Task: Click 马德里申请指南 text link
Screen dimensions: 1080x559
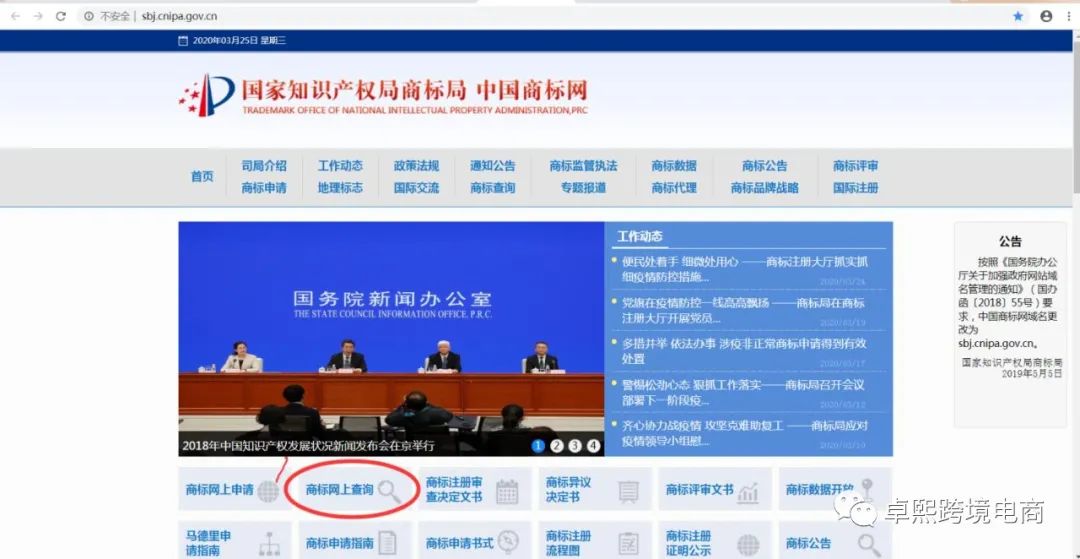Action: (208, 543)
